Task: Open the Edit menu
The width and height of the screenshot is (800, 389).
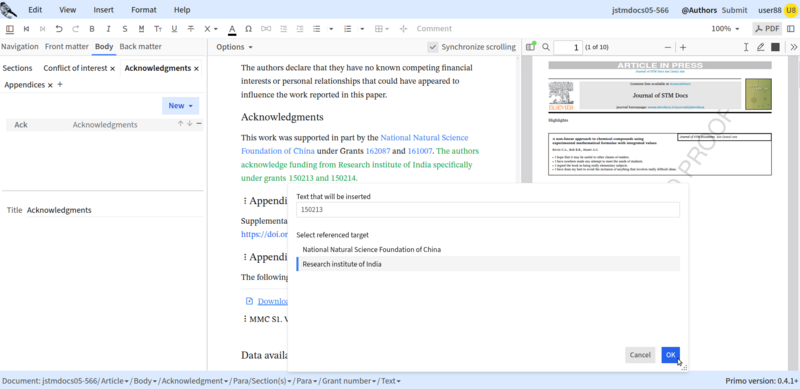Action: click(x=35, y=10)
